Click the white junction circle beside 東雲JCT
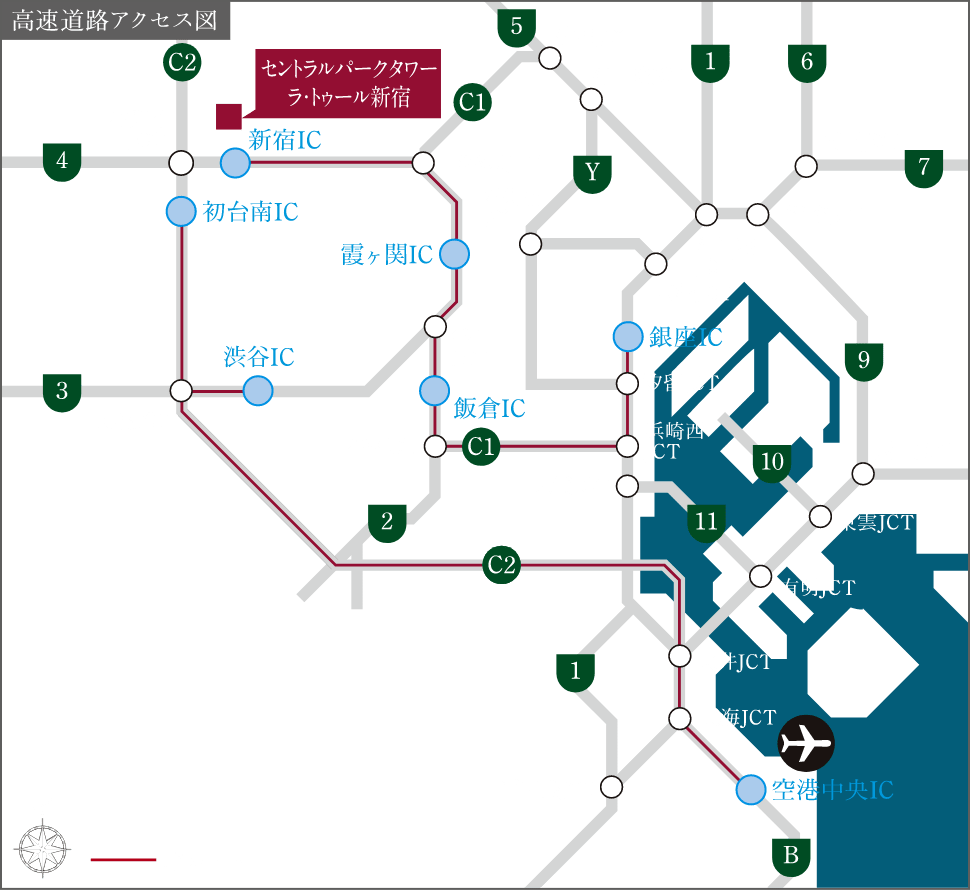The width and height of the screenshot is (970, 890). pyautogui.click(x=820, y=516)
